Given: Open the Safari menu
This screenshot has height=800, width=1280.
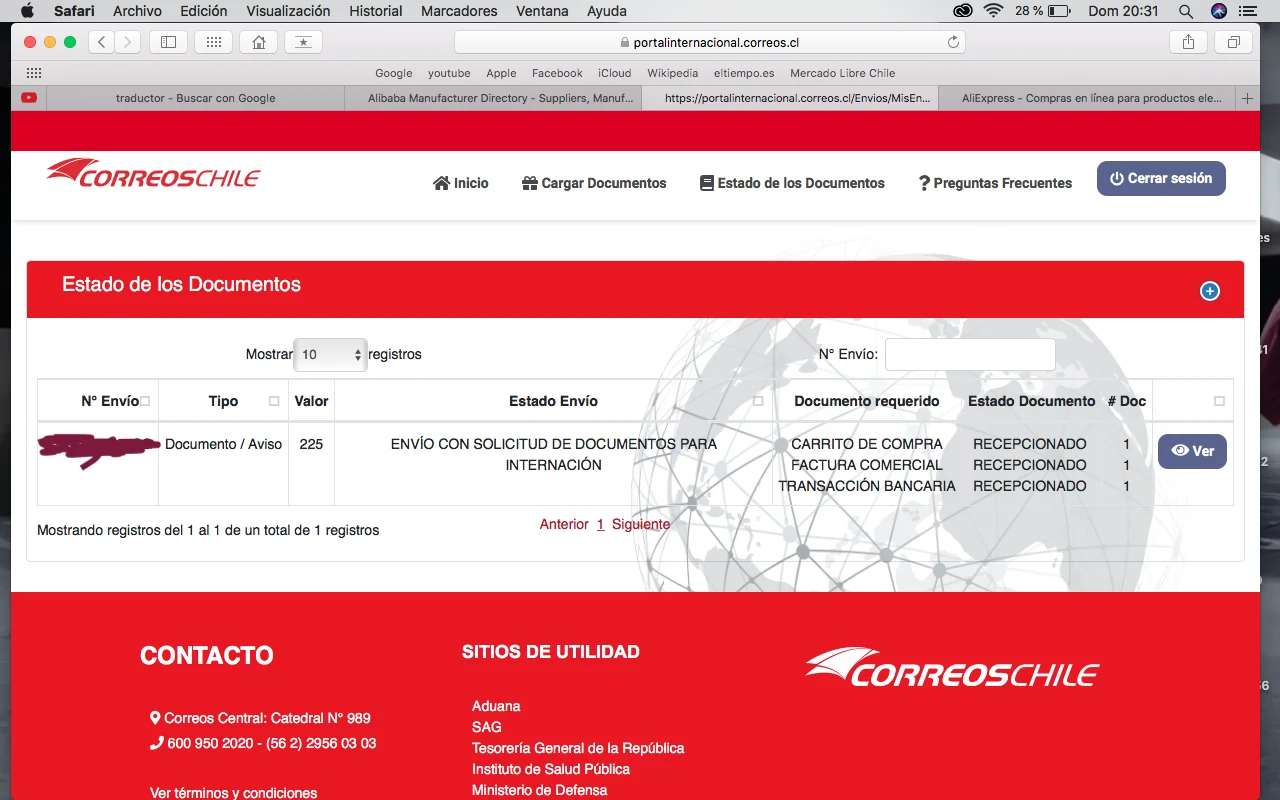Looking at the screenshot, I should pyautogui.click(x=74, y=11).
